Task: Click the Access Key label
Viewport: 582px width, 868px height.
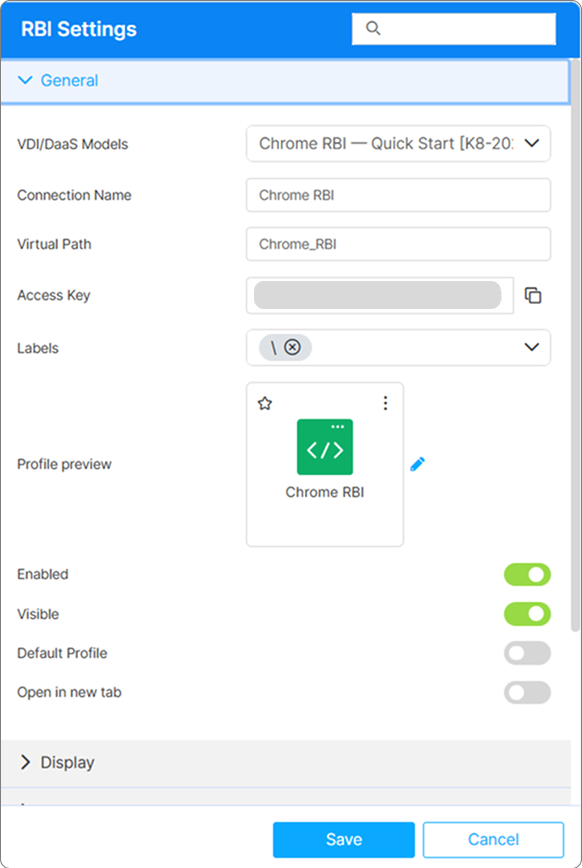Action: (54, 295)
